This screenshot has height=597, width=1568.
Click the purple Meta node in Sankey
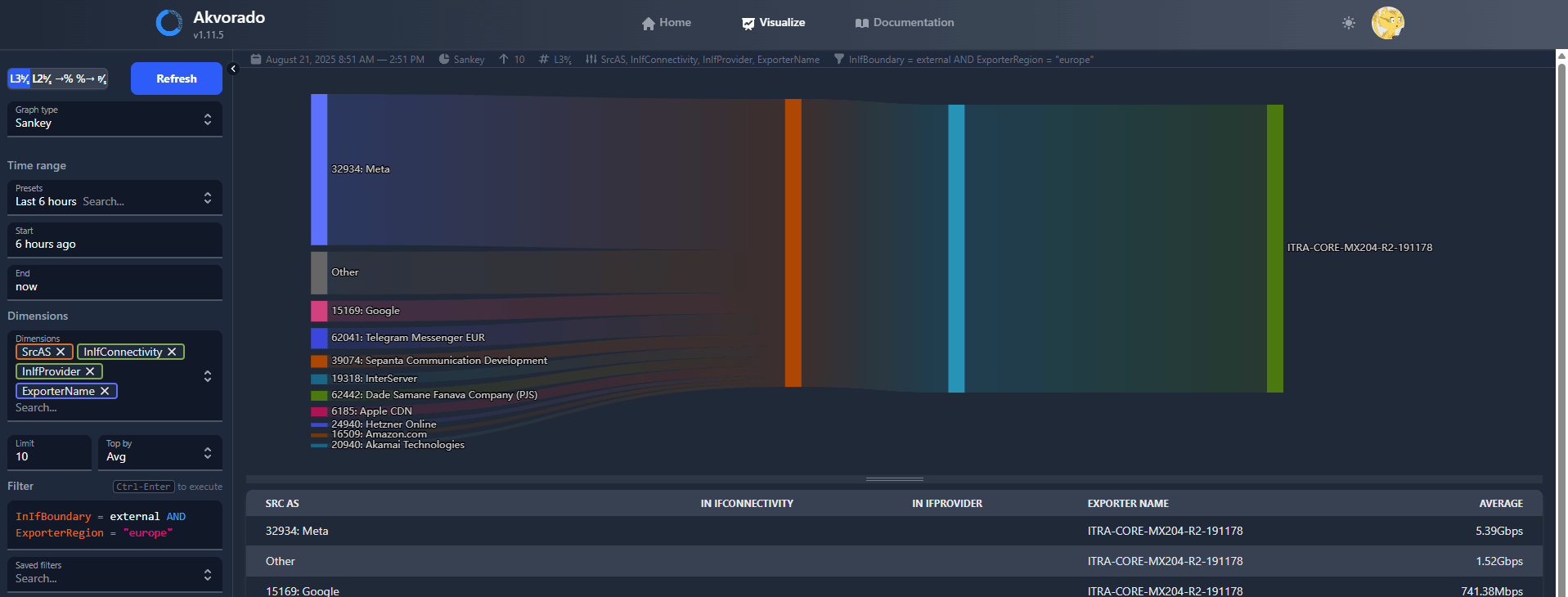[319, 169]
